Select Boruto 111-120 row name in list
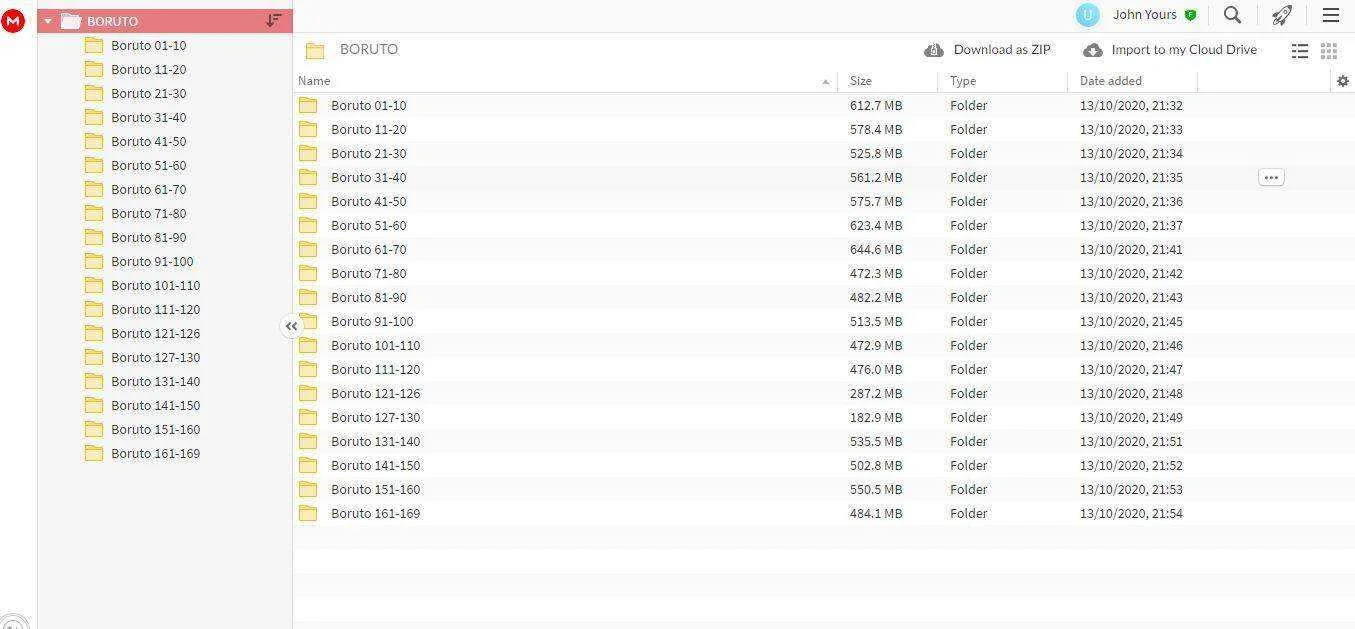The width and height of the screenshot is (1355, 629). (375, 369)
